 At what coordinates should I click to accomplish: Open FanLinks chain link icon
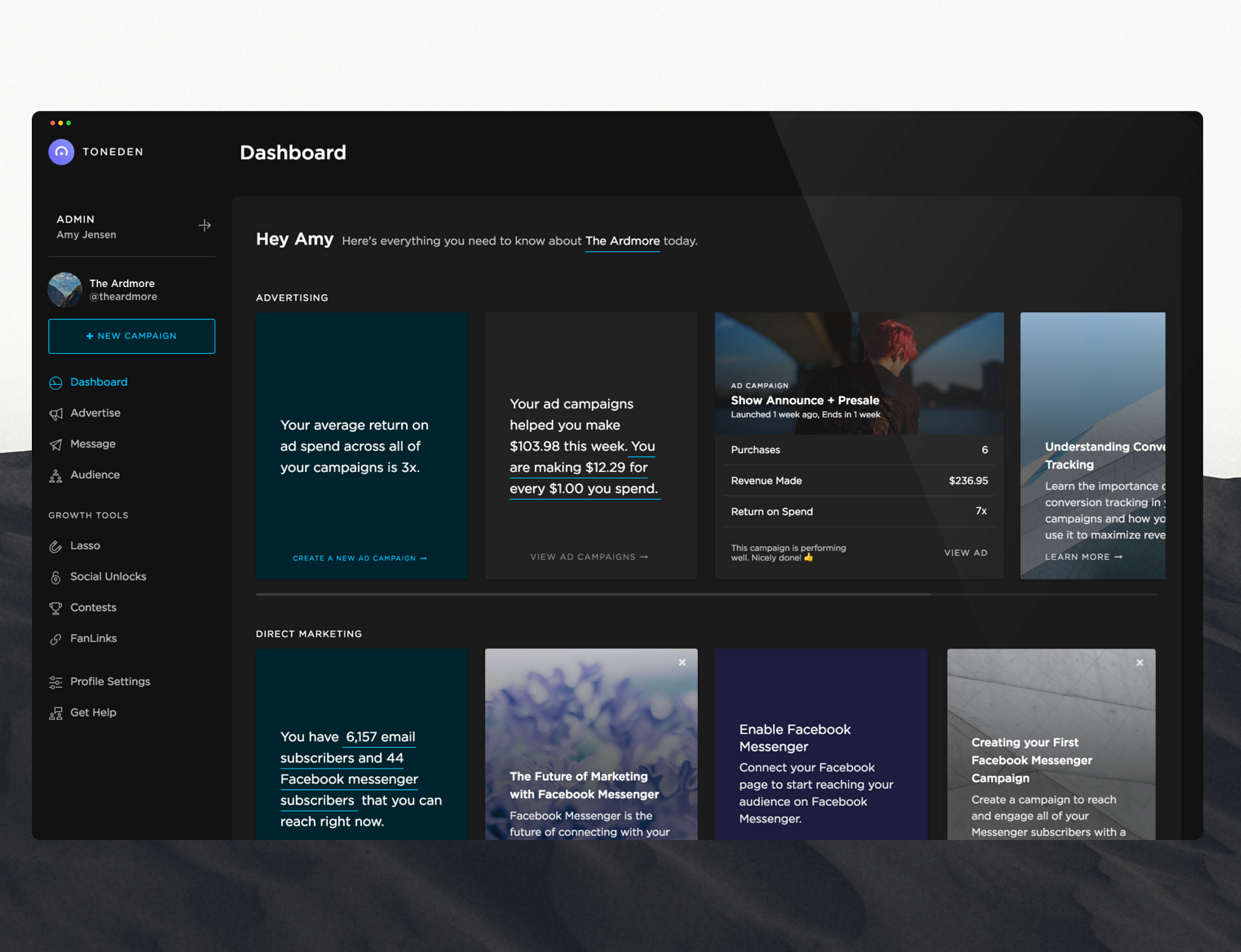click(55, 639)
